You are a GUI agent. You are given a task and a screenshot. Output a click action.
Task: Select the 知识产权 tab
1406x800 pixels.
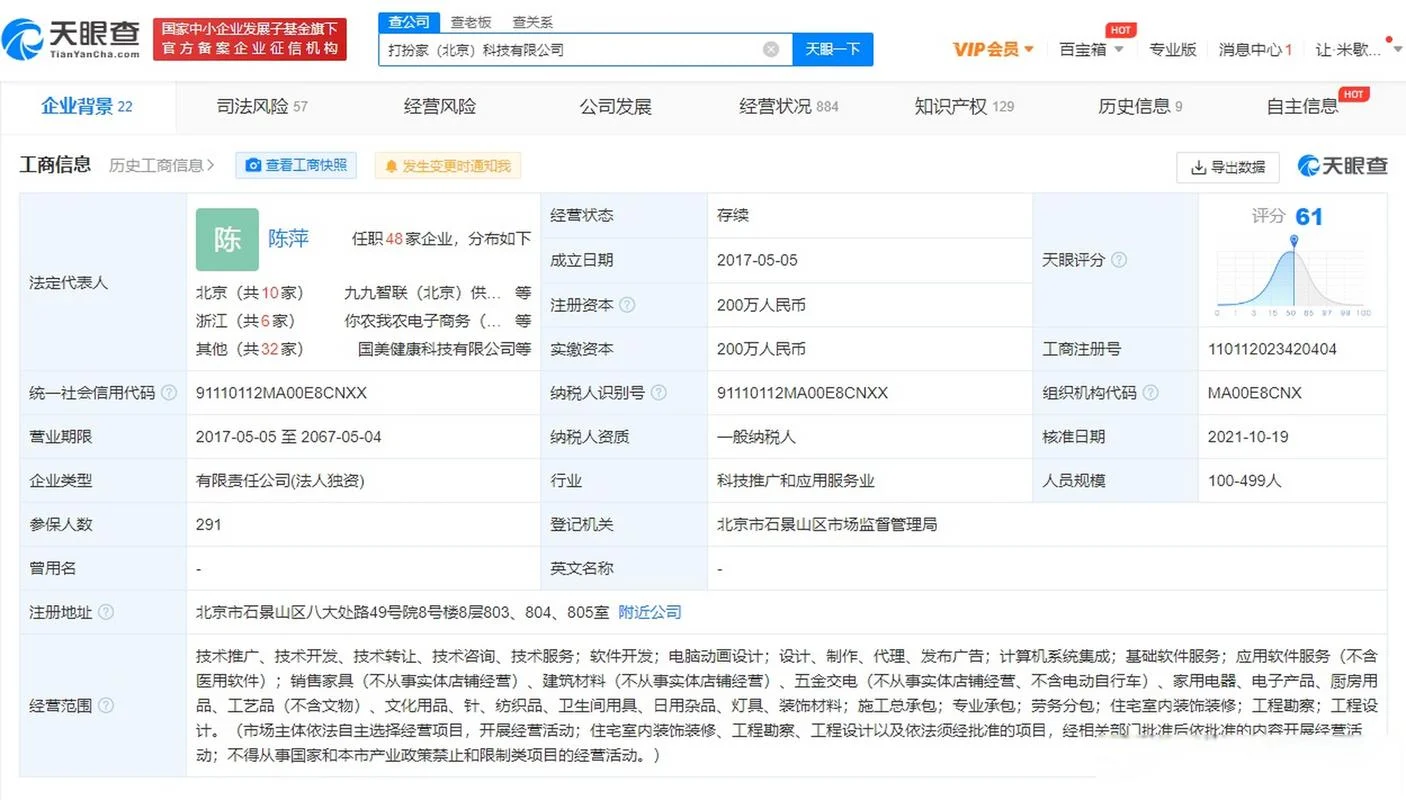click(x=964, y=106)
